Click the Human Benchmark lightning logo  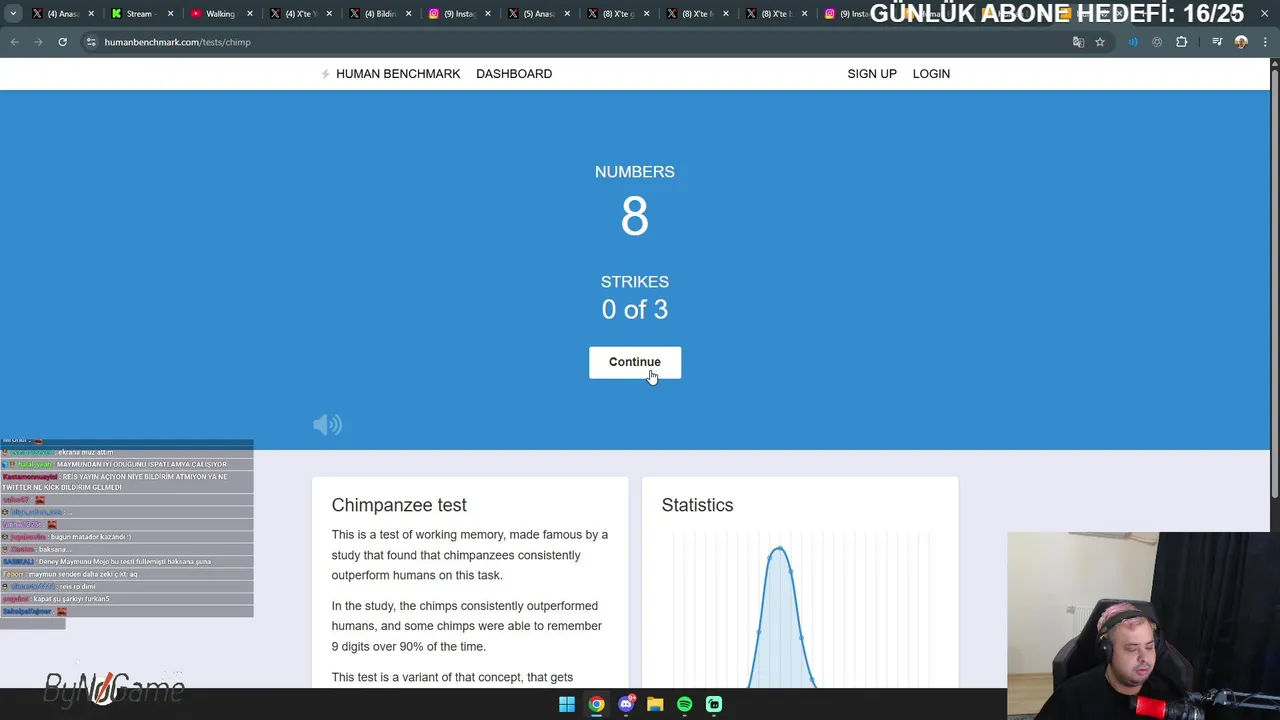pyautogui.click(x=325, y=74)
